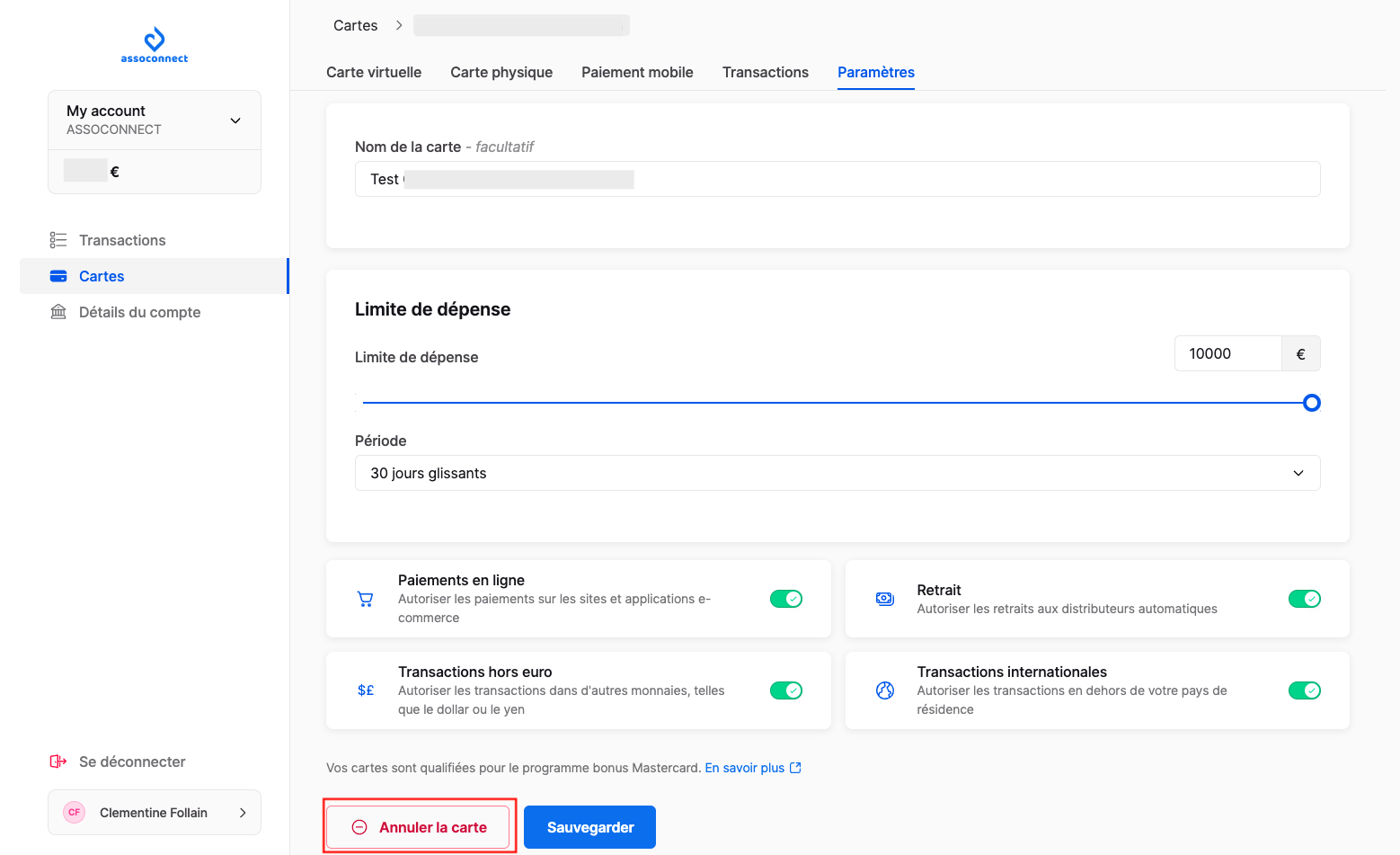Click the Sauvegarder button

(x=589, y=827)
